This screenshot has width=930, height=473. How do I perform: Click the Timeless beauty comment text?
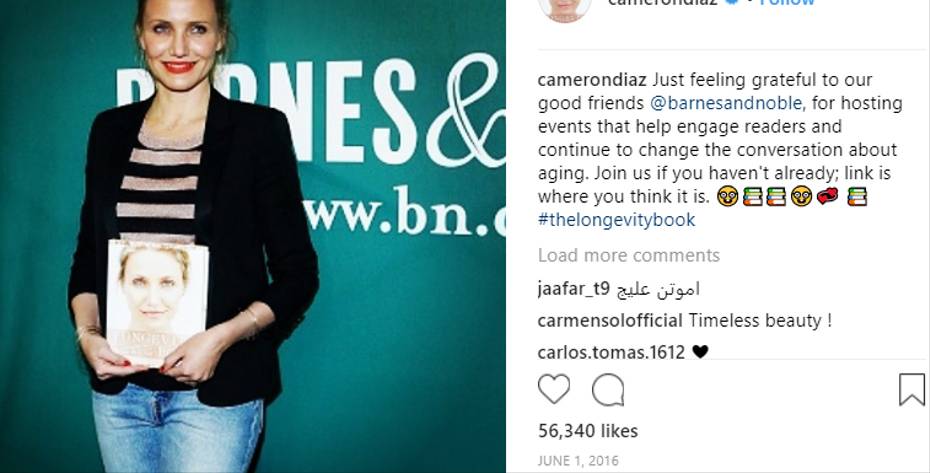(760, 321)
